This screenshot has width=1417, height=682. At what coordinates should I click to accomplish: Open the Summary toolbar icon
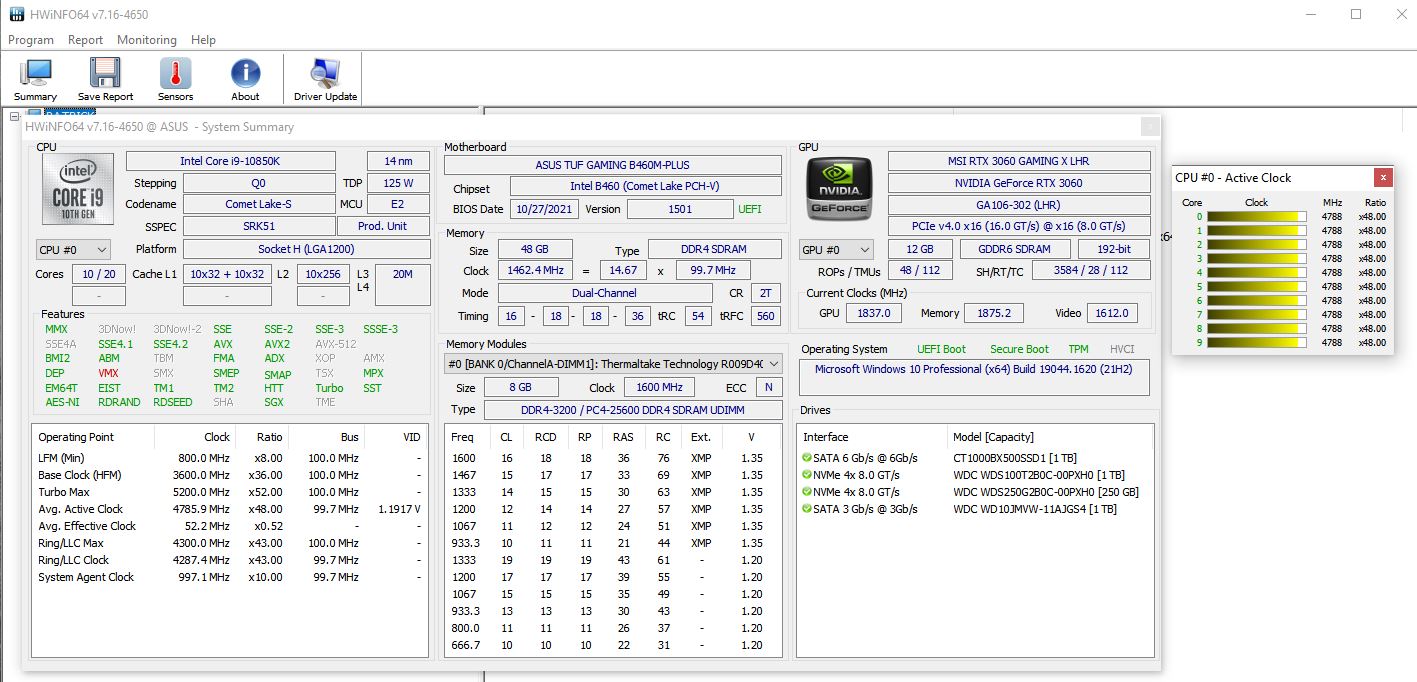tap(36, 73)
